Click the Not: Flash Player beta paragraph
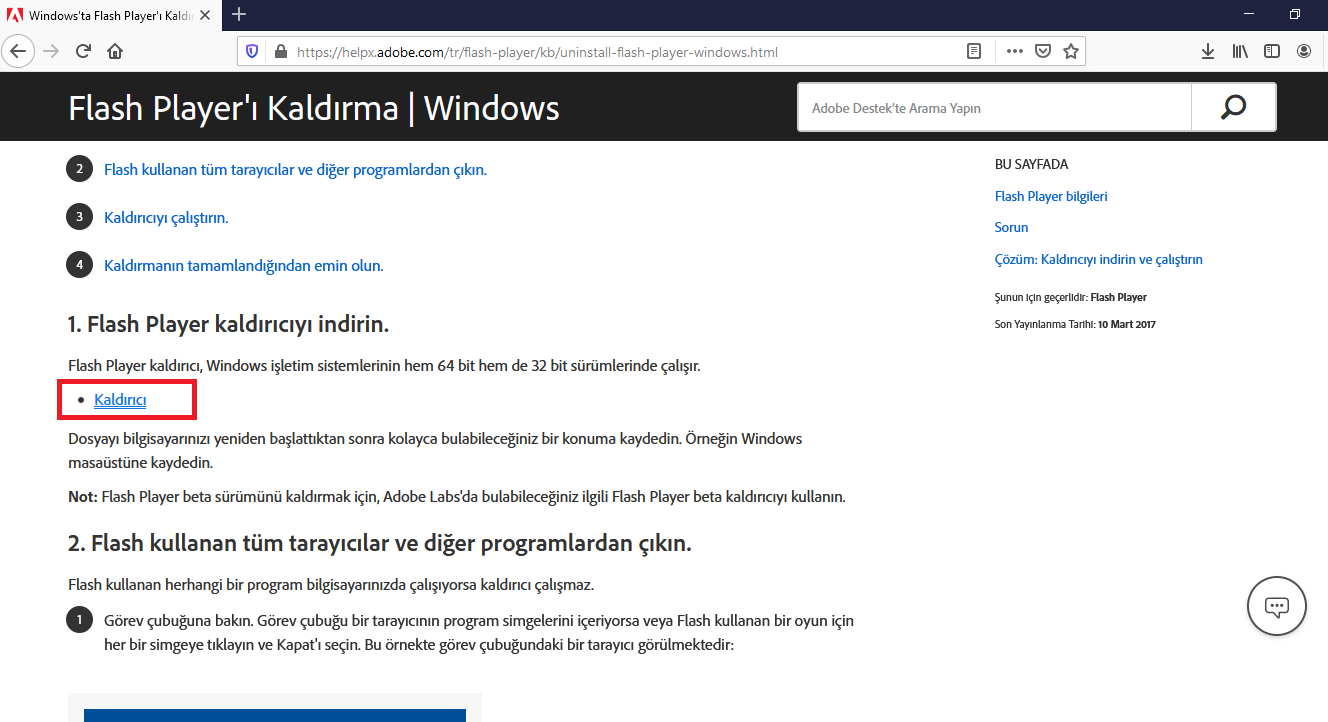 pyautogui.click(x=457, y=496)
